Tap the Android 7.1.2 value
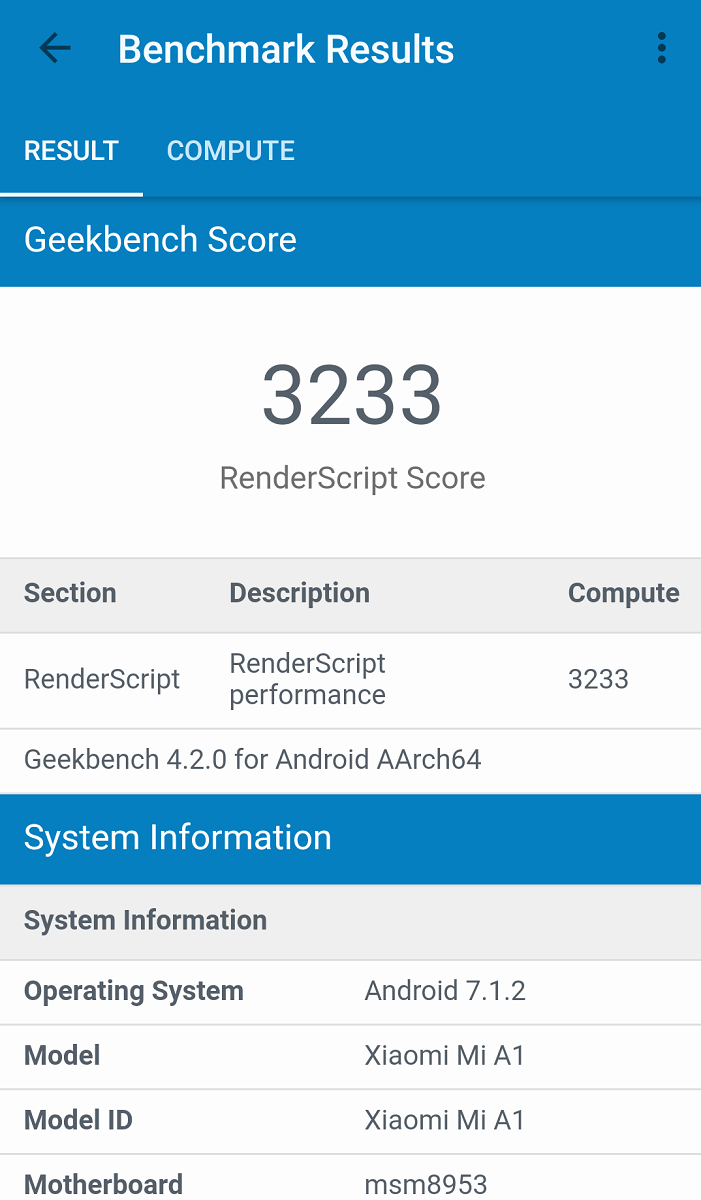This screenshot has width=701, height=1200. [445, 991]
